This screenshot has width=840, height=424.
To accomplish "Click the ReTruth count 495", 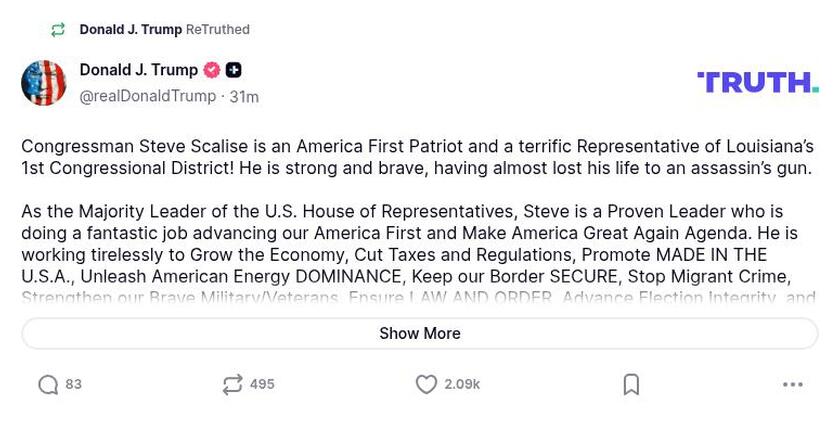I will point(262,385).
